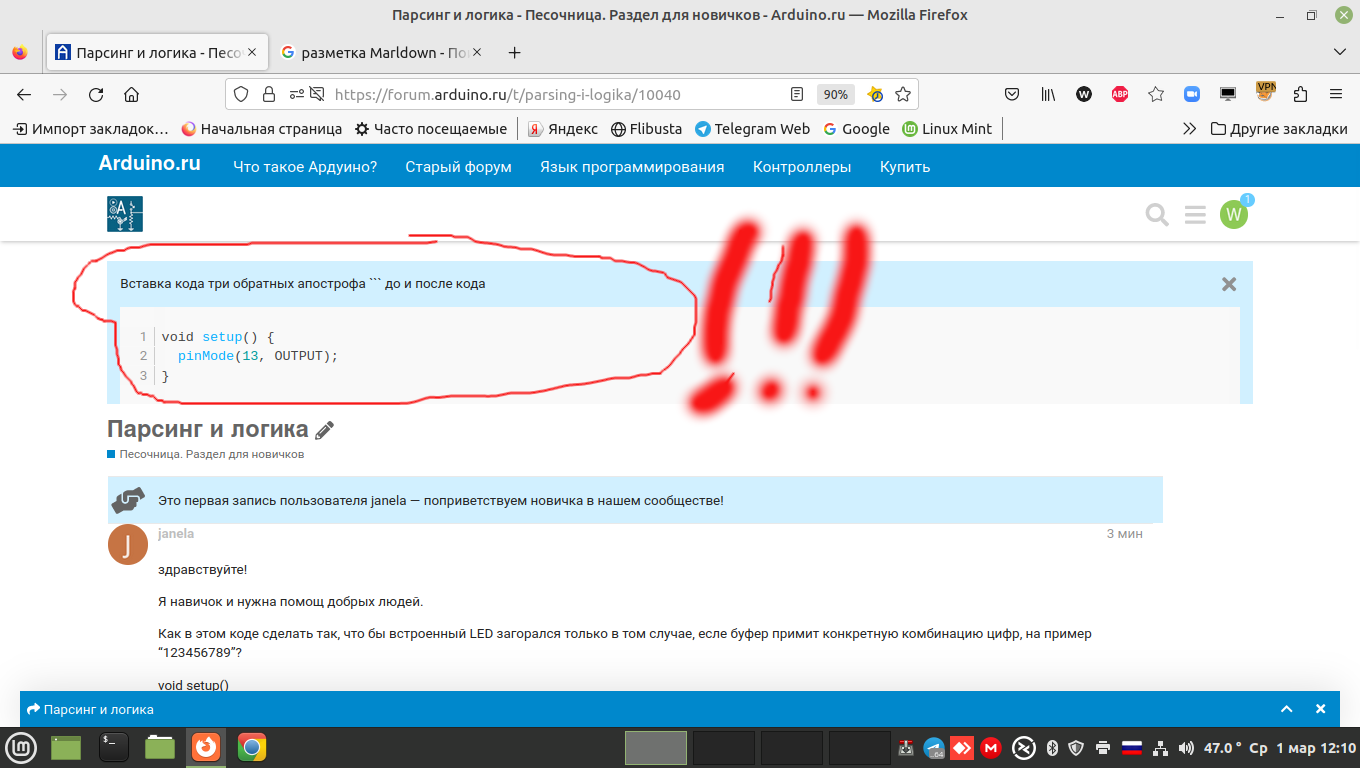Show more bookmarks with the chevron
1360x768 pixels.
[1189, 128]
